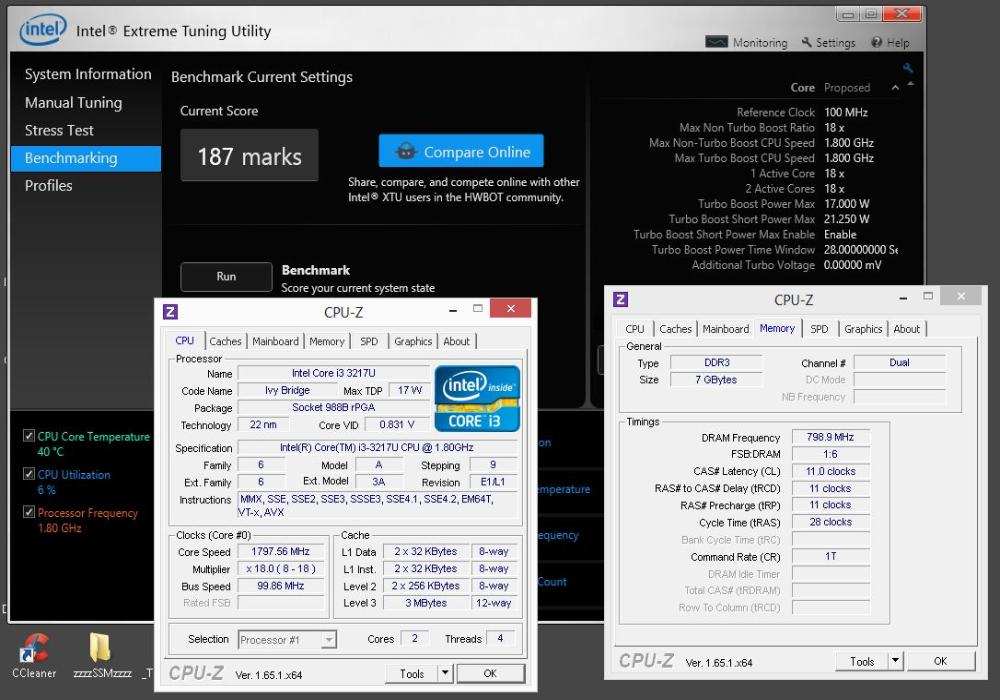1000x700 pixels.
Task: Switch to SPD tab in Memory window
Action: [819, 329]
